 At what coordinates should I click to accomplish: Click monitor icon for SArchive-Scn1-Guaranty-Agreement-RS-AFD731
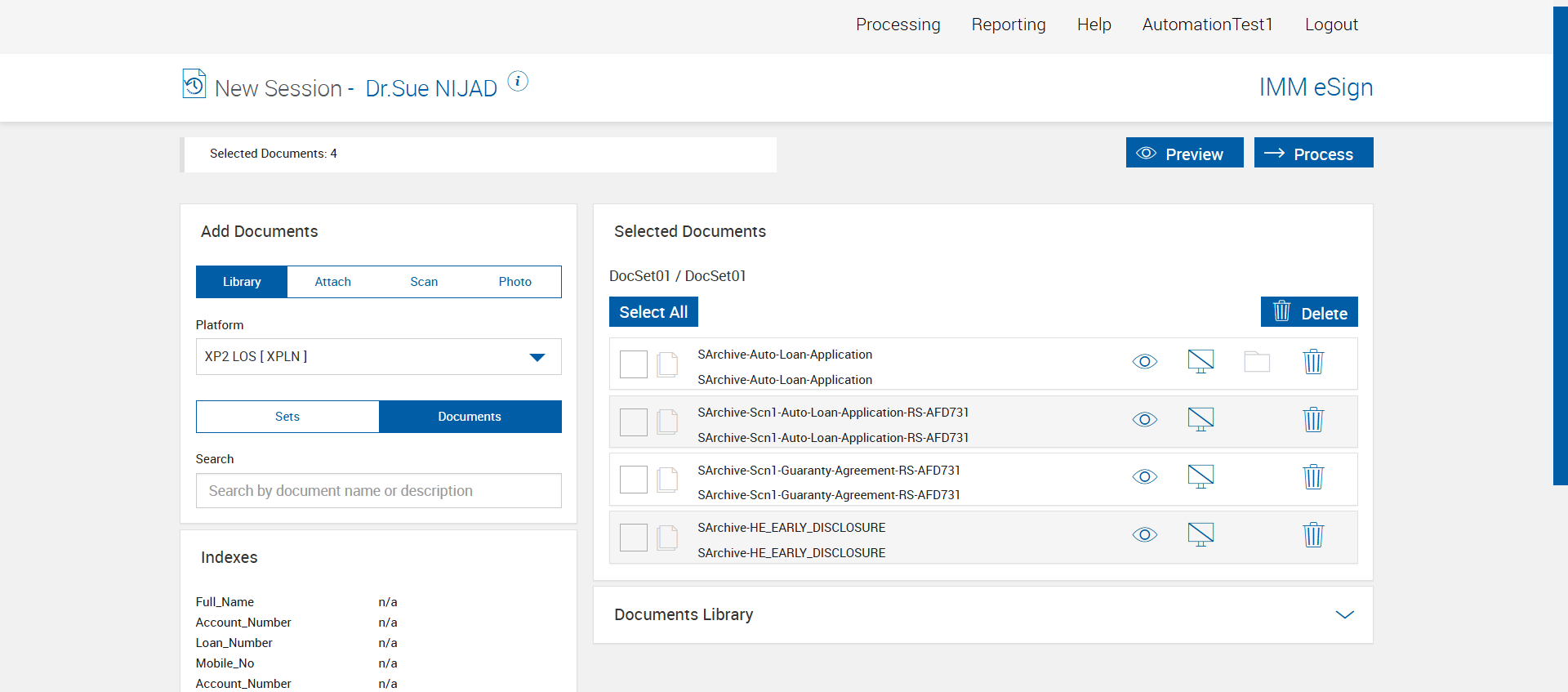(x=1200, y=477)
